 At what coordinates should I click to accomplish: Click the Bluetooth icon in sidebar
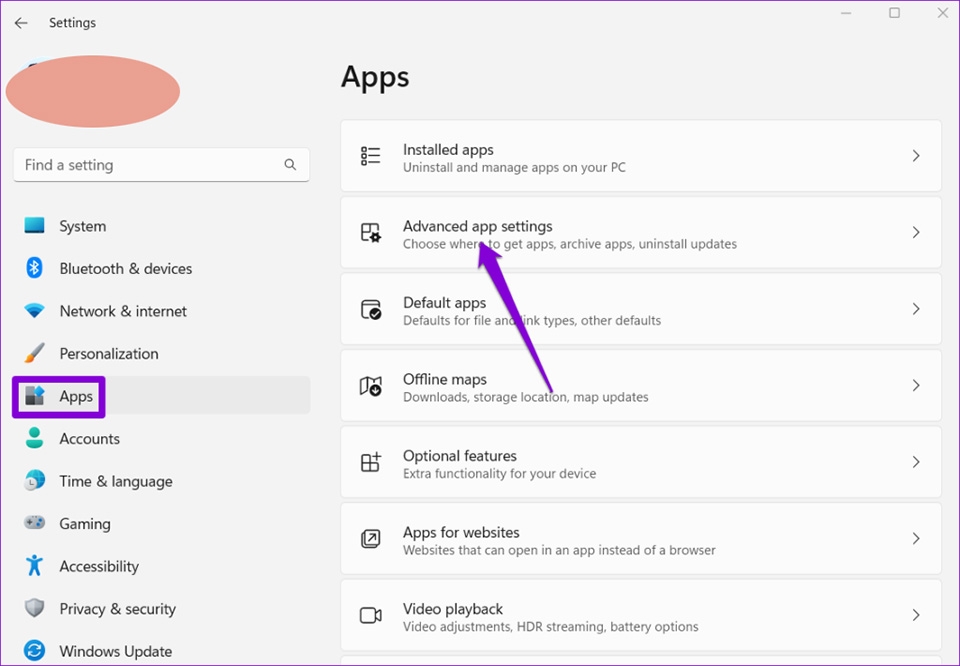coord(34,268)
